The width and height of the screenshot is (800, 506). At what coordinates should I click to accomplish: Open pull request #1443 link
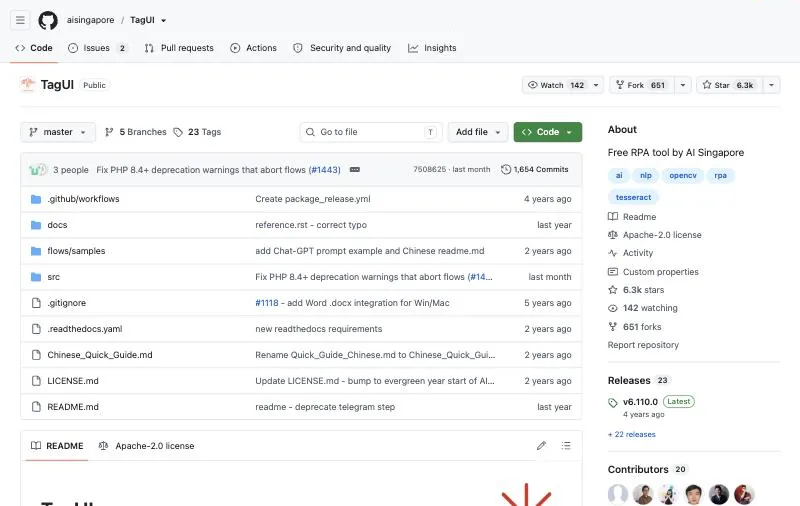point(324,170)
